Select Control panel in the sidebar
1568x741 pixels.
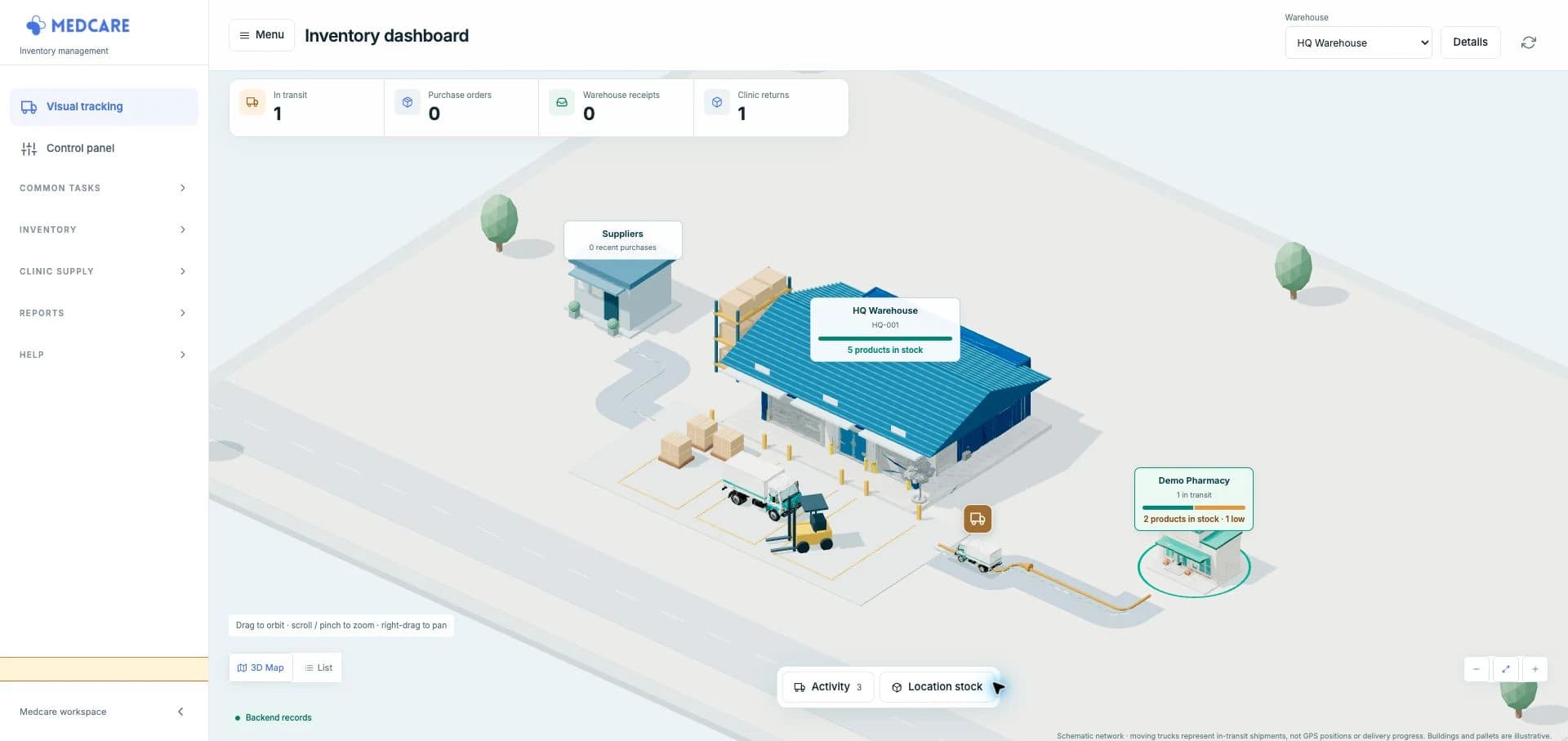(x=104, y=149)
